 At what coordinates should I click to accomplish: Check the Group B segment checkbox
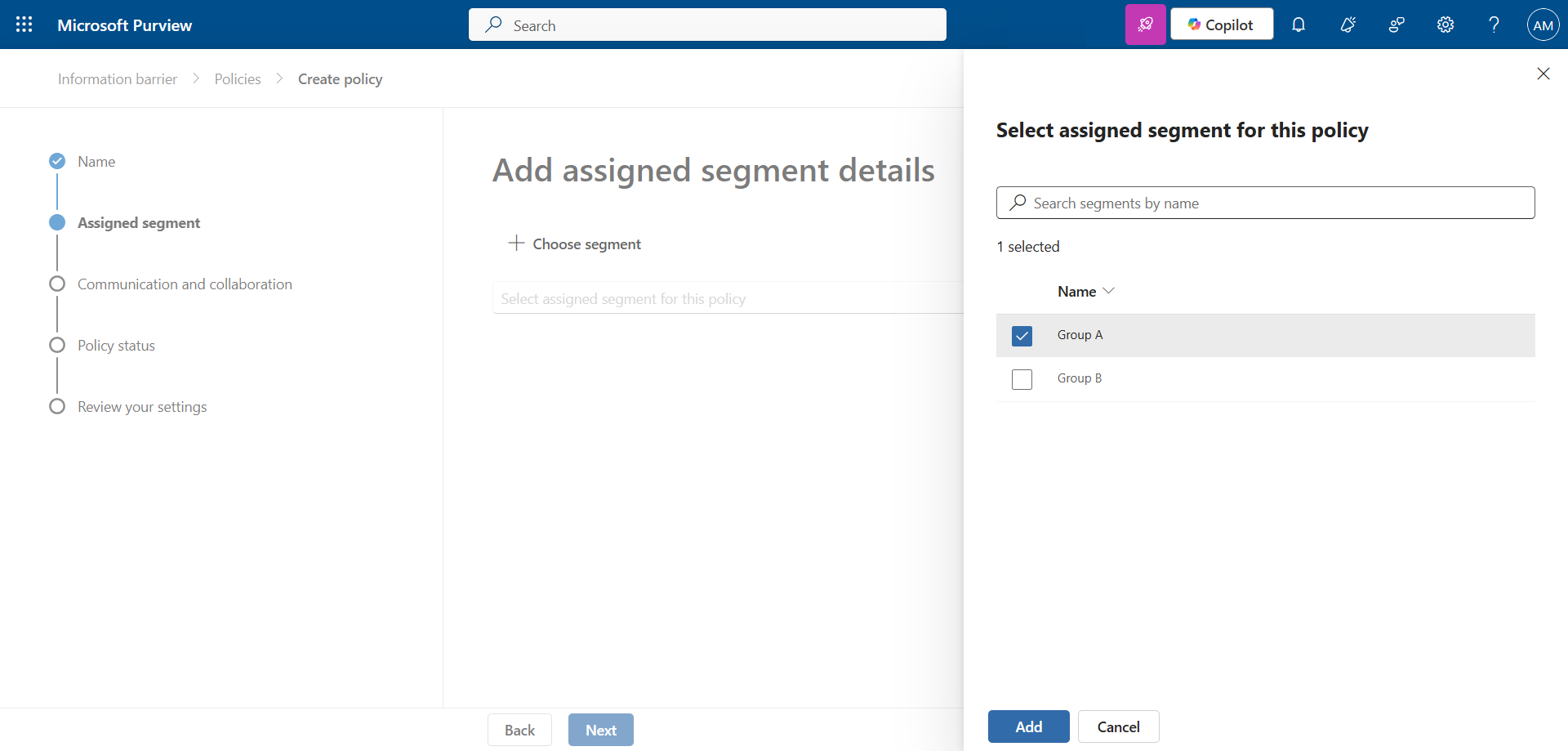click(1022, 379)
